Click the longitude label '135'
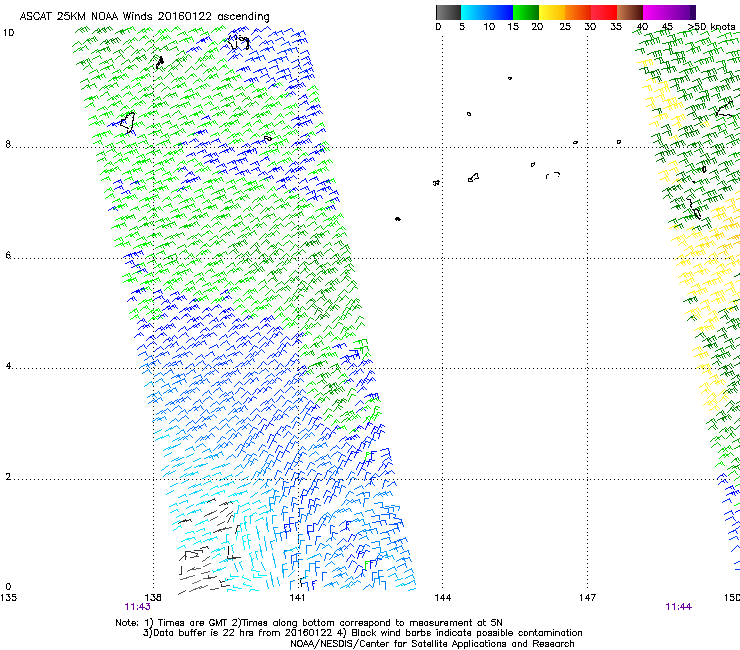Viewport: 740px width, 650px height. tap(8, 598)
